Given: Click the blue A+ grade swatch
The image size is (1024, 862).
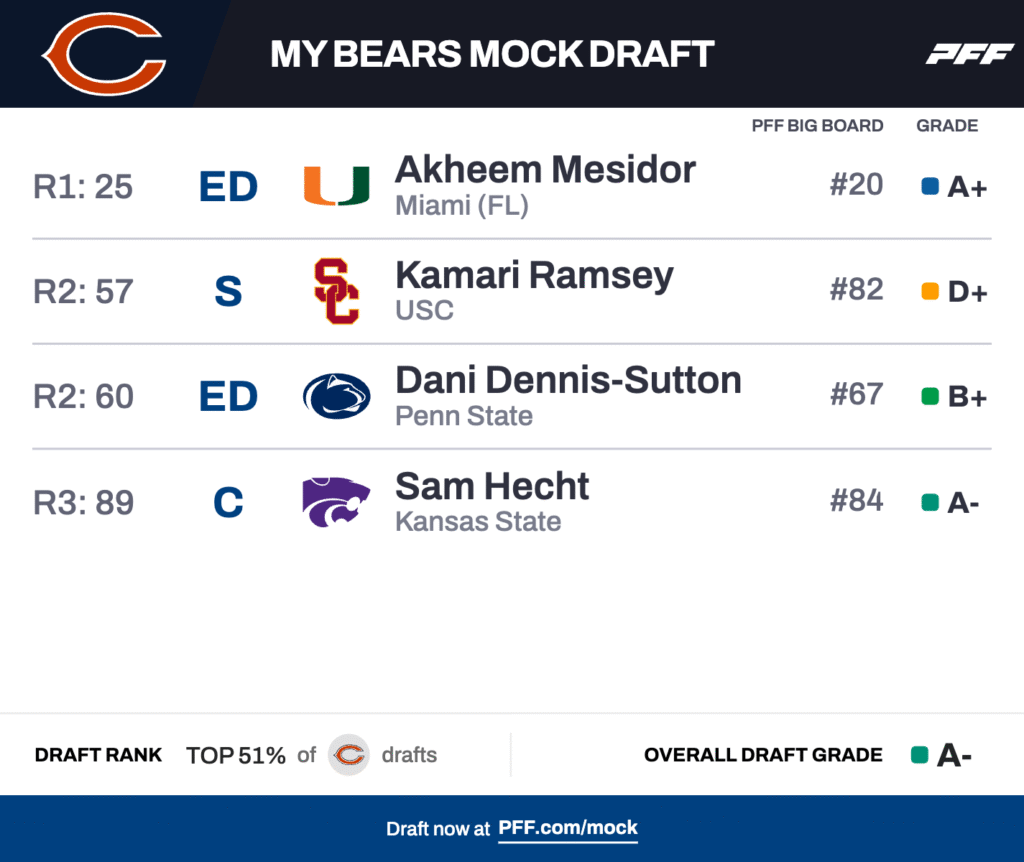Looking at the screenshot, I should click(x=930, y=186).
